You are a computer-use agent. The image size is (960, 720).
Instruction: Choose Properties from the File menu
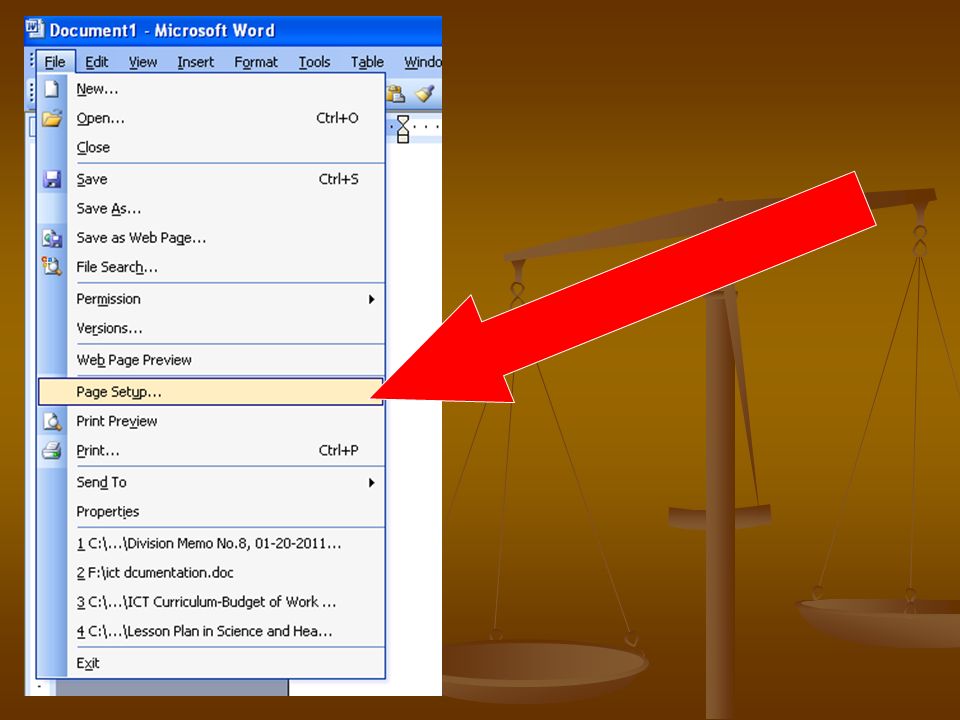coord(211,512)
